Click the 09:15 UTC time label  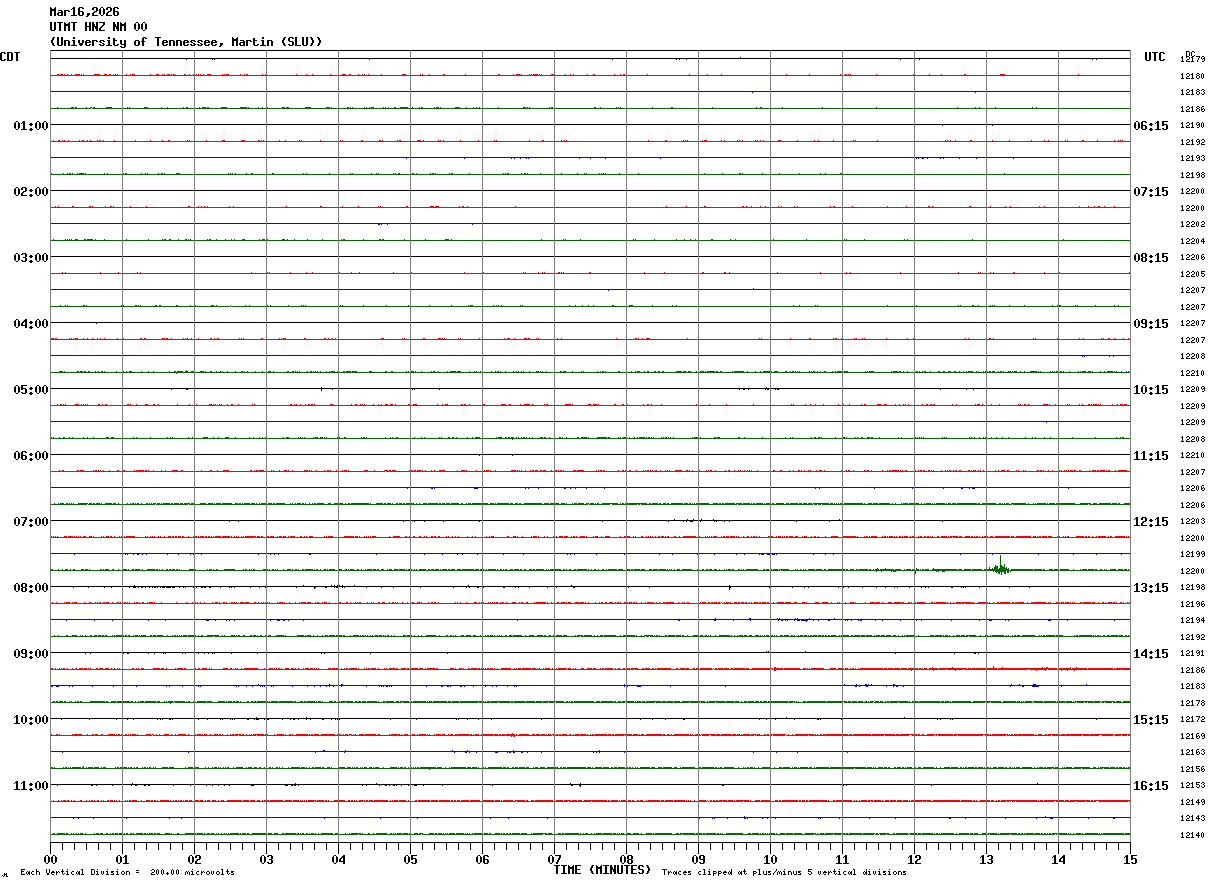1150,323
